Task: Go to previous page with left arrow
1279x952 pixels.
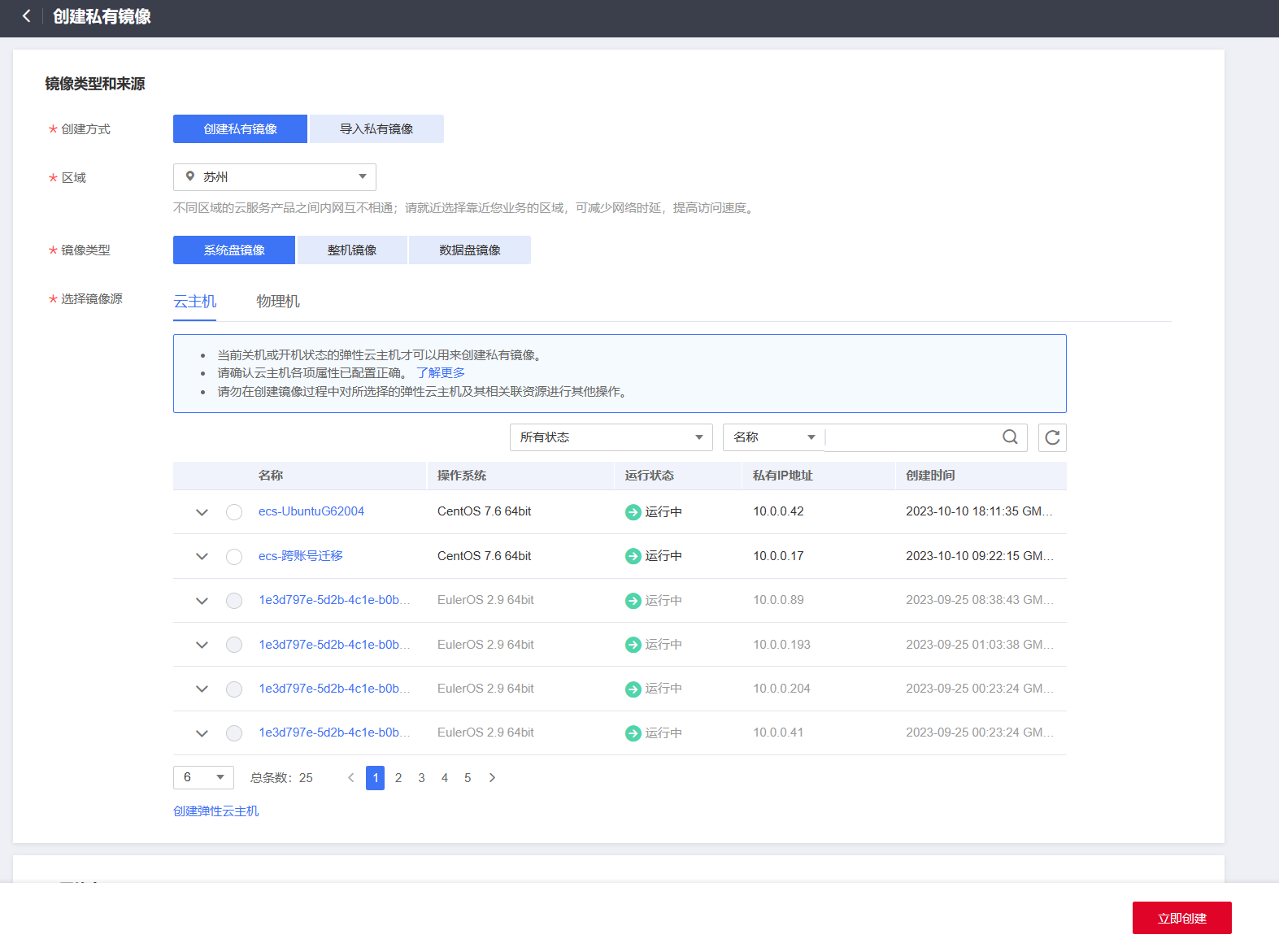Action: click(x=351, y=778)
